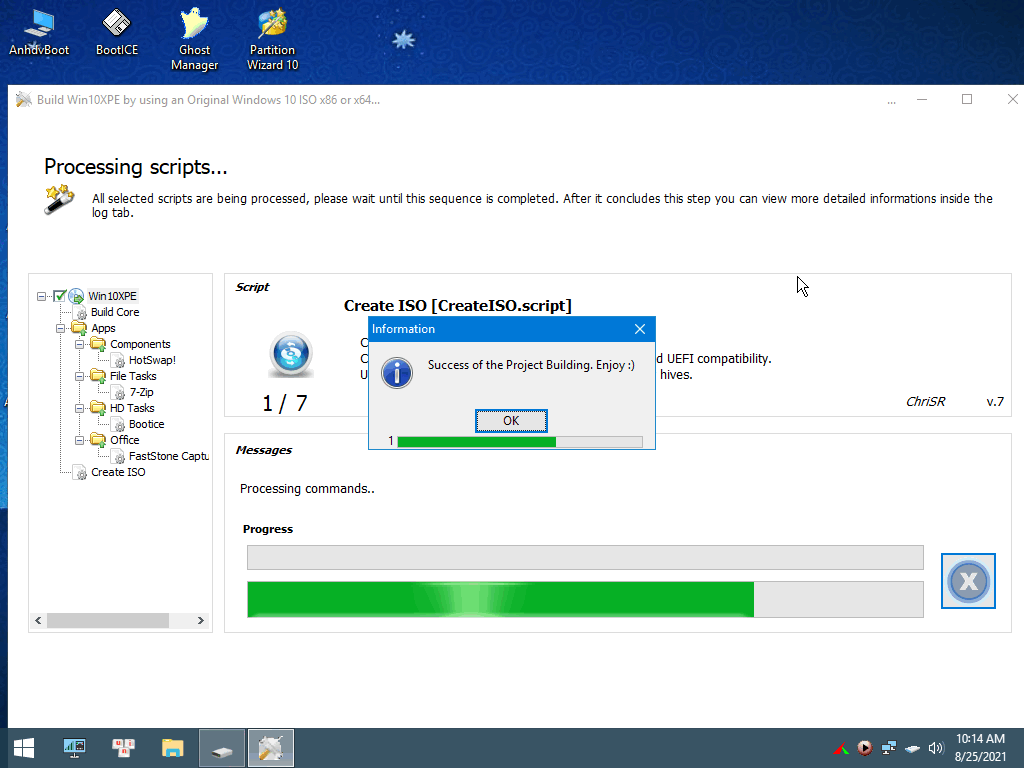Screen dimensions: 1024x768
Task: Click the HD Tasks folder icon
Action: coord(98,408)
